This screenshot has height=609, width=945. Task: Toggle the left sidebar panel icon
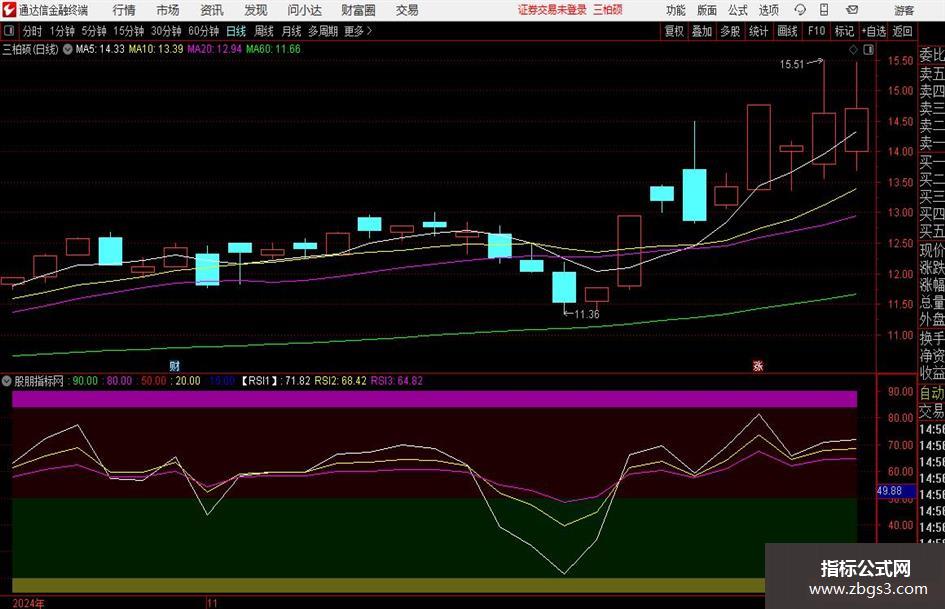9,31
